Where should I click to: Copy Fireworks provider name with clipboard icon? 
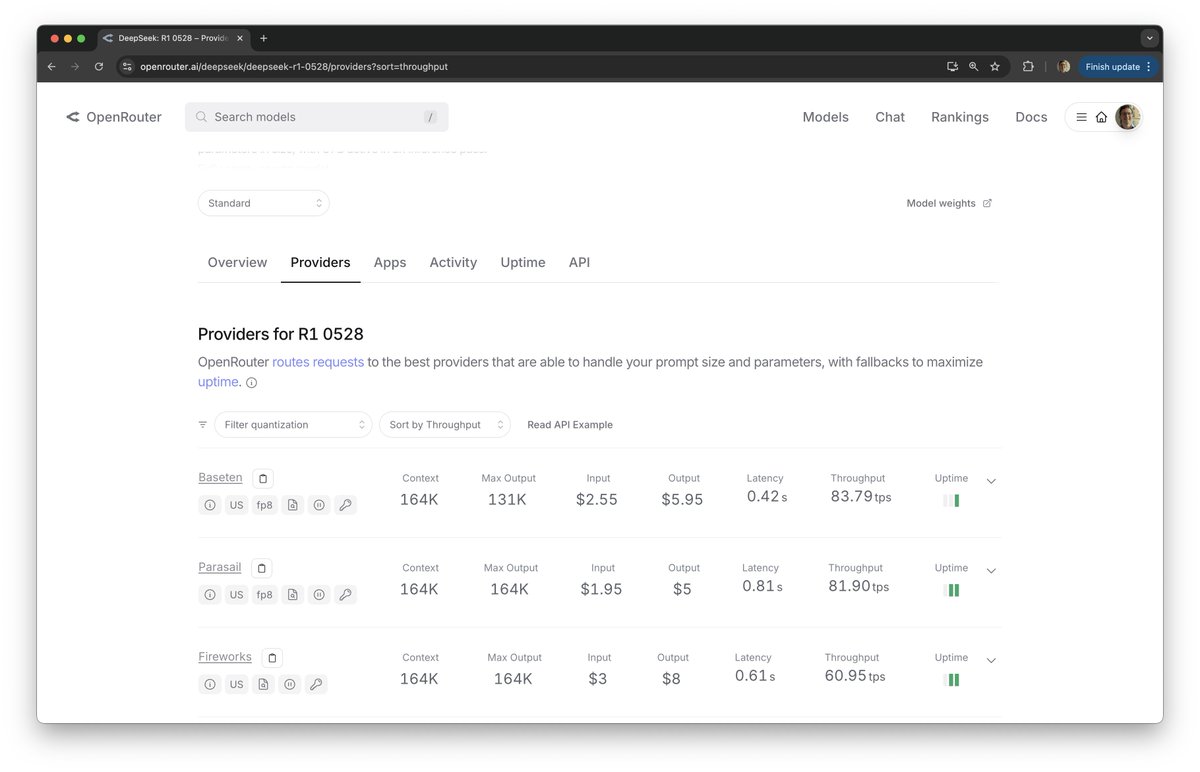point(273,658)
